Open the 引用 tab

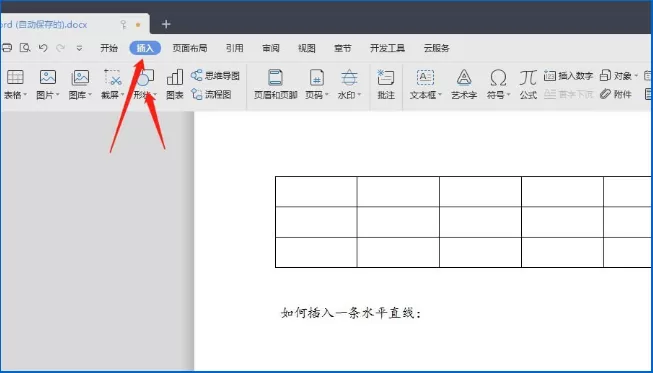pos(234,48)
